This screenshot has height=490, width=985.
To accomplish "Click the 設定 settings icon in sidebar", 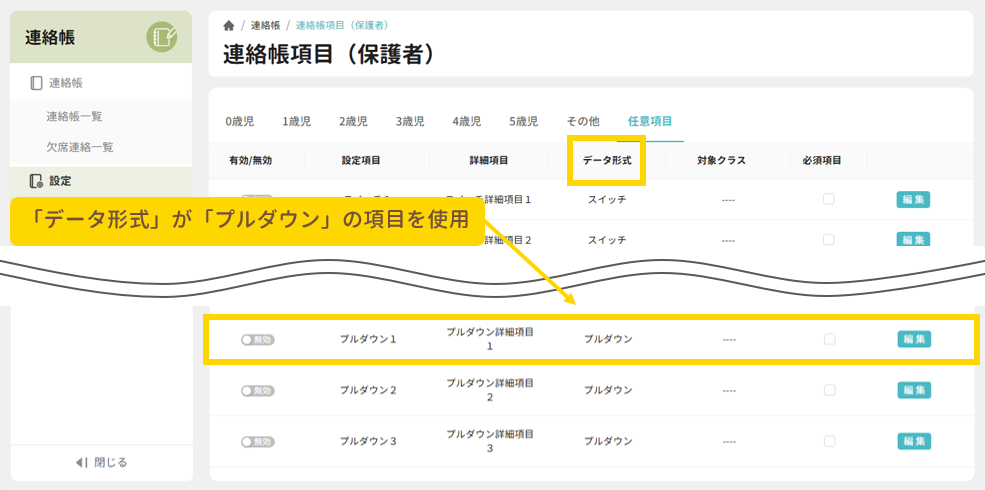I will pos(37,181).
